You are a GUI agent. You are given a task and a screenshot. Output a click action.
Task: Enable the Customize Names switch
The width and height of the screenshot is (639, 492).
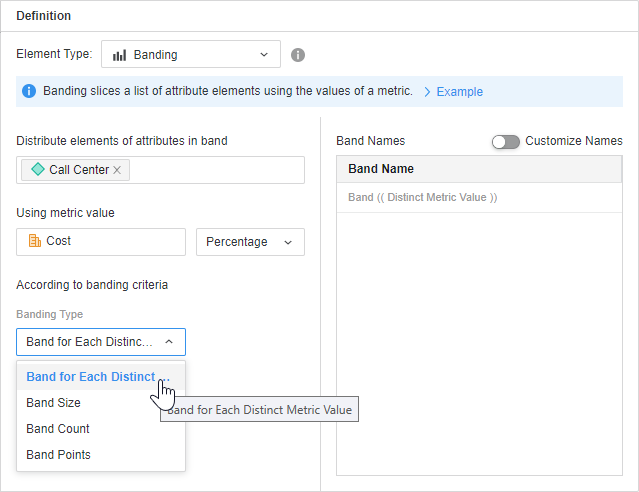505,141
